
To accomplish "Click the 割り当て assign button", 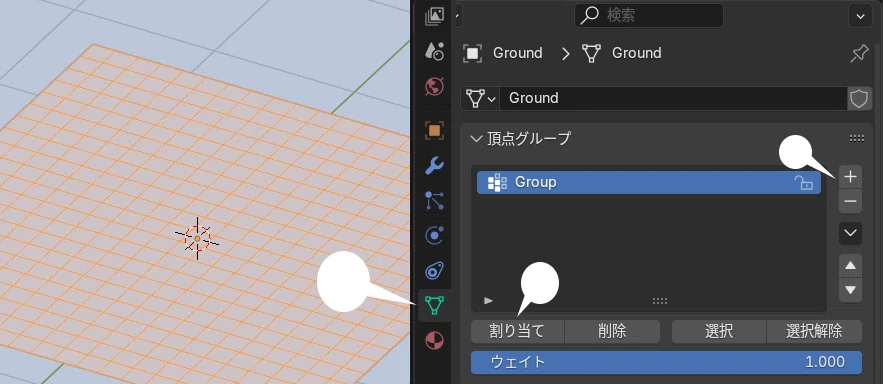I will tap(518, 331).
